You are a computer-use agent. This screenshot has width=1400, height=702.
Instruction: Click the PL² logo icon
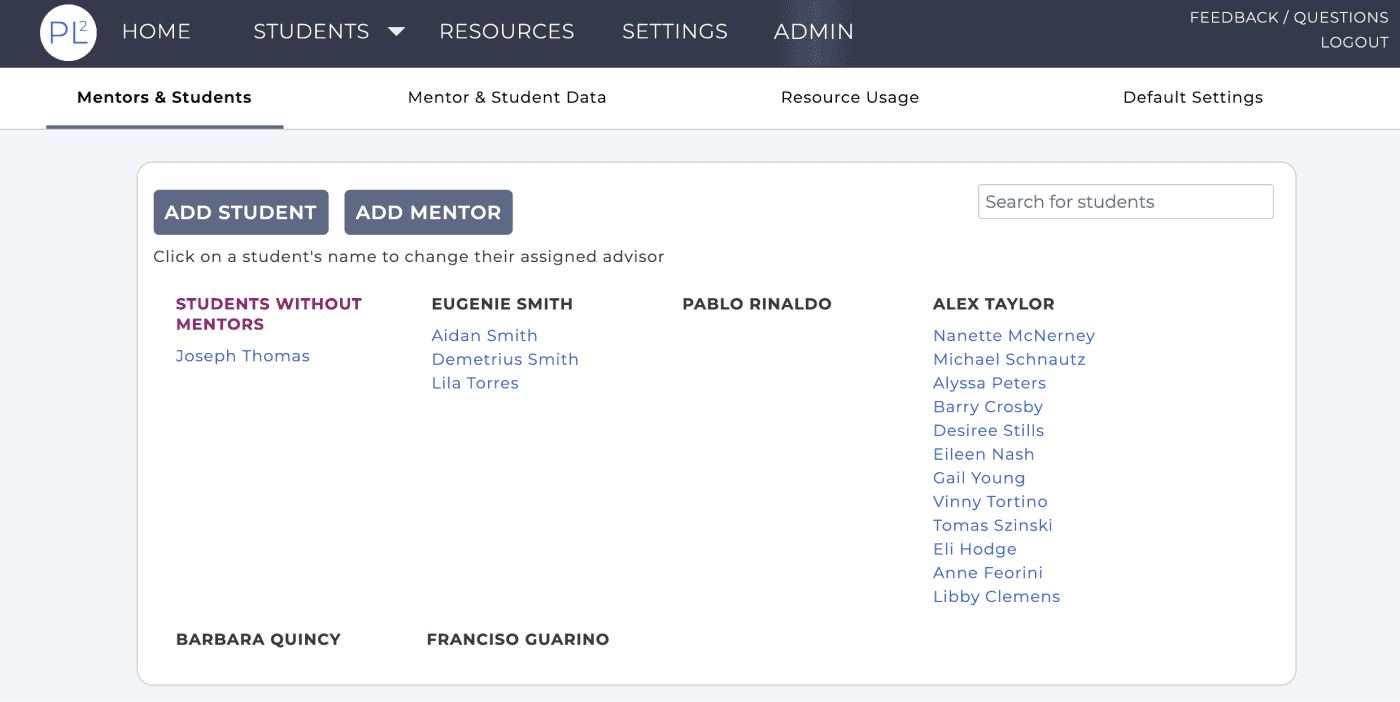click(68, 33)
